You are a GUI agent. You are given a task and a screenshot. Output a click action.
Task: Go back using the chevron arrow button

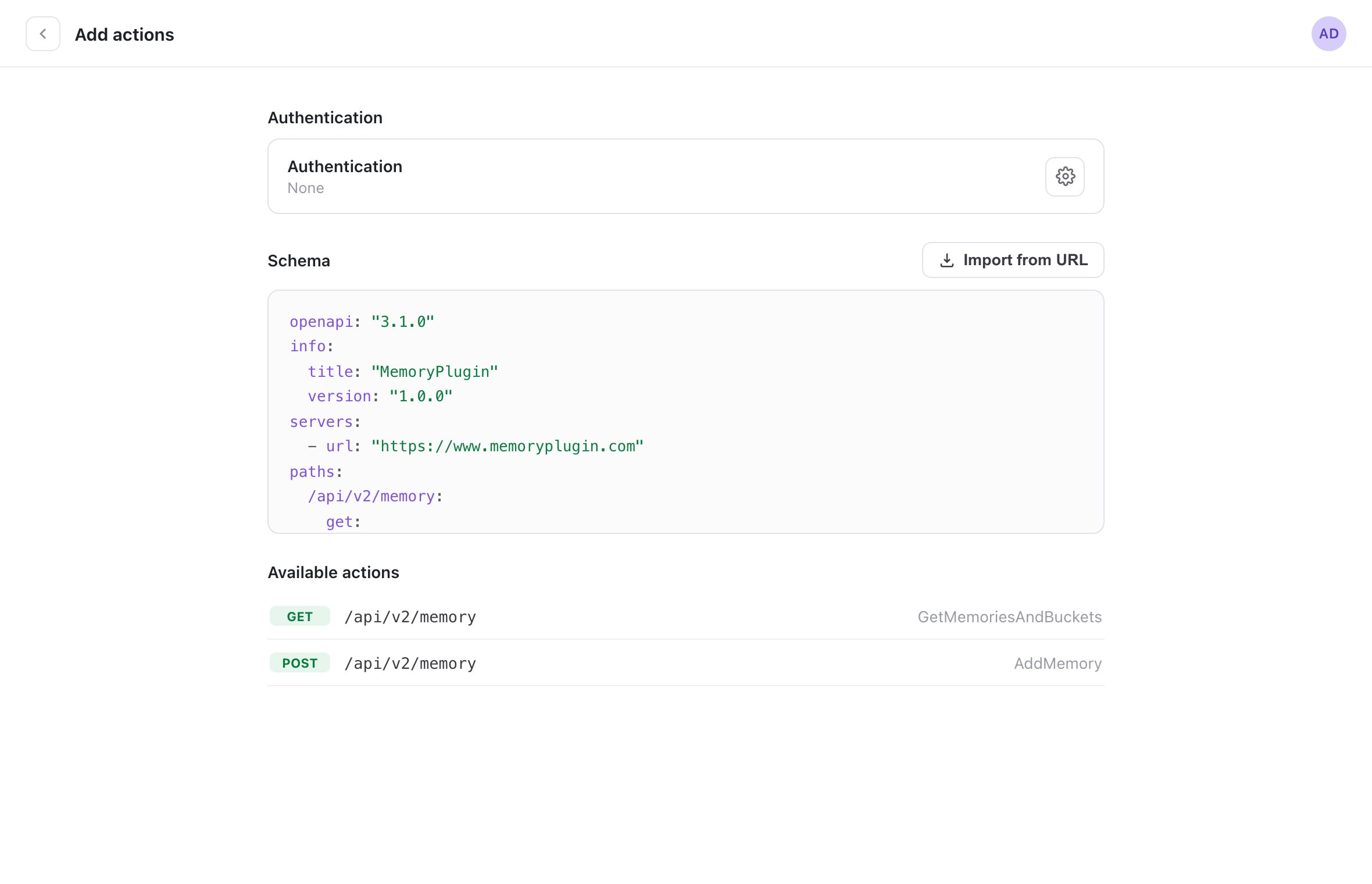tap(43, 34)
